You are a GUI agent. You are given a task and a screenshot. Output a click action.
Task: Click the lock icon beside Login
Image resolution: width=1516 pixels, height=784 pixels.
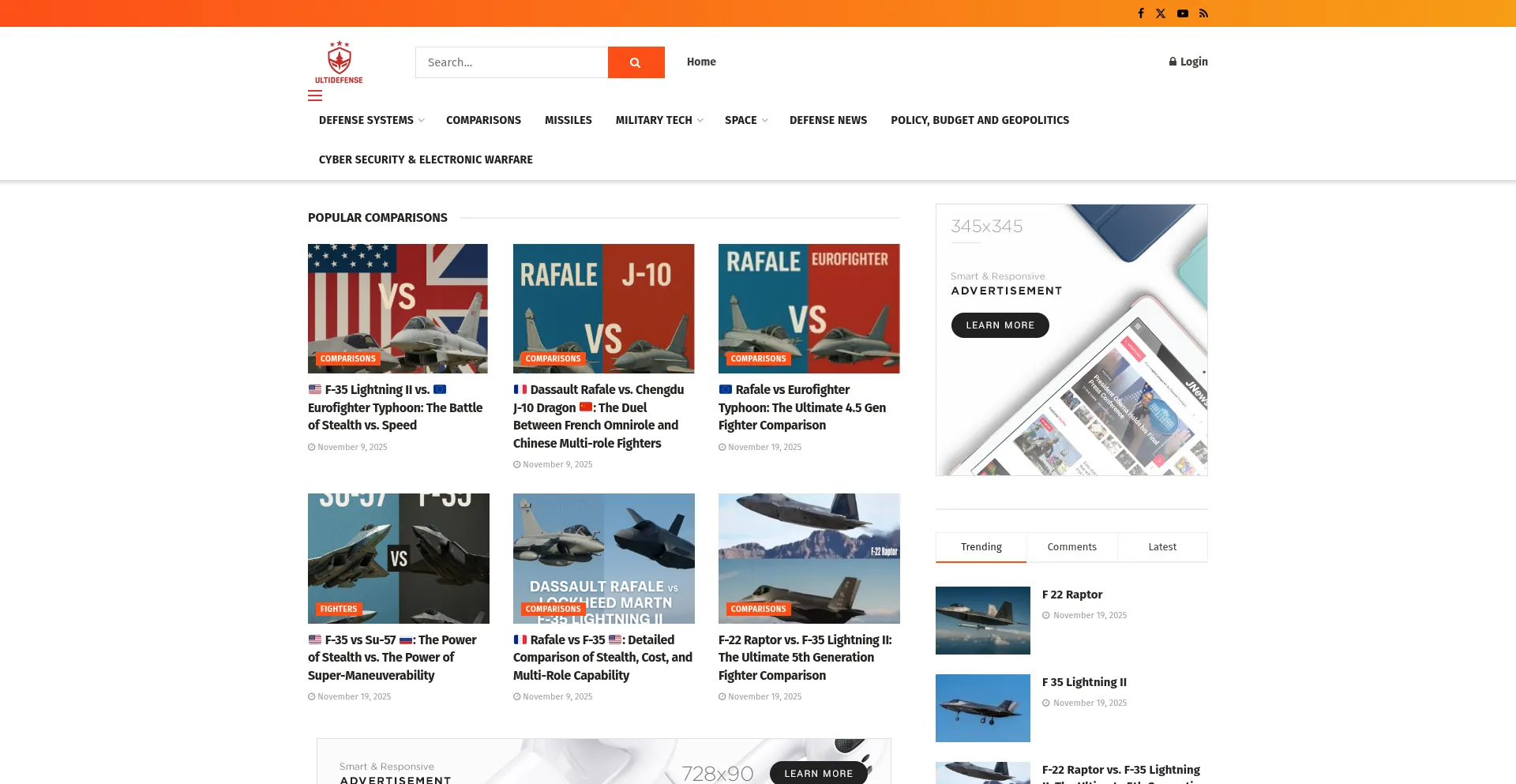[1173, 62]
